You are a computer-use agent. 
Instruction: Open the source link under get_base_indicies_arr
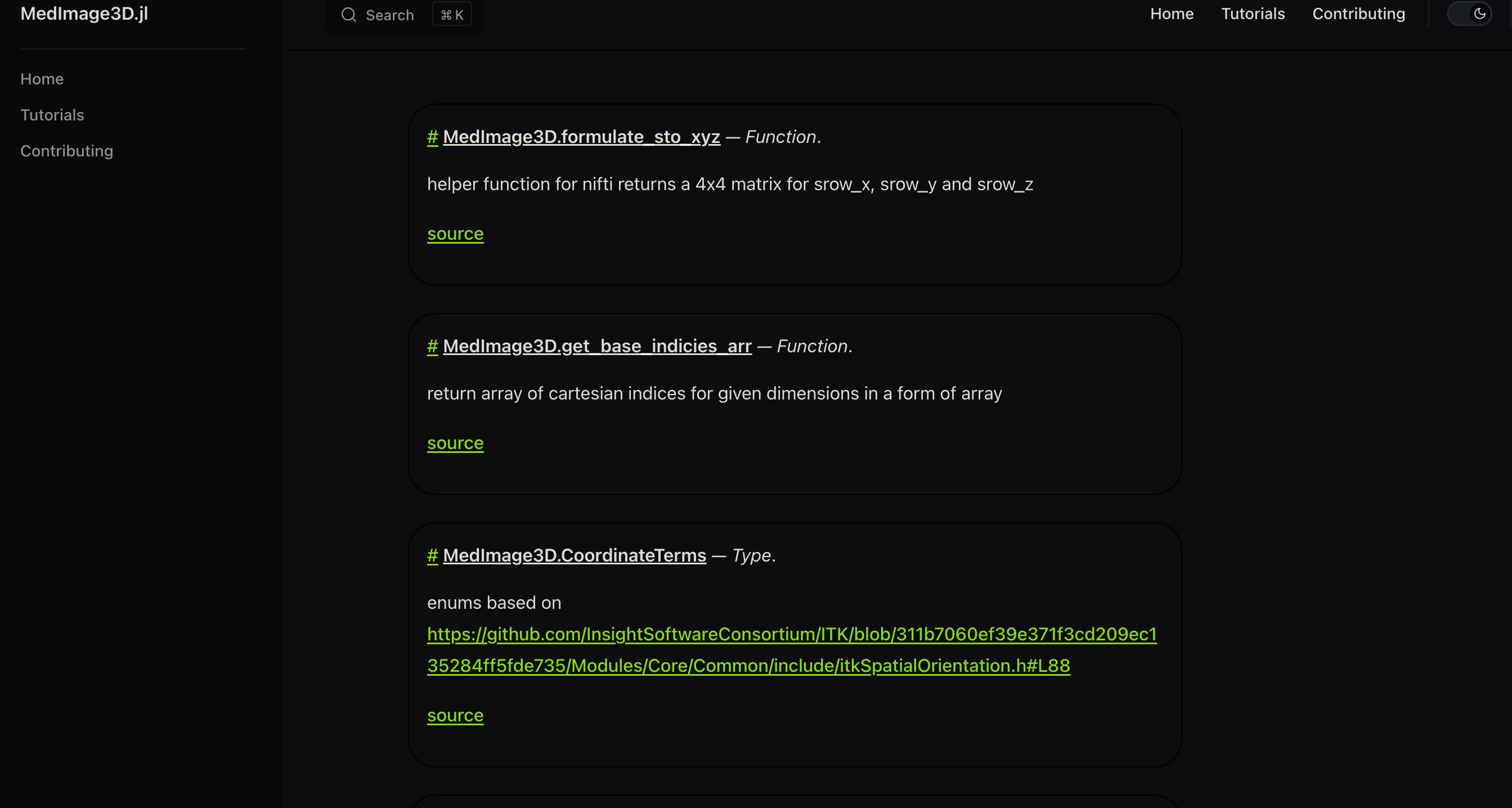click(455, 443)
